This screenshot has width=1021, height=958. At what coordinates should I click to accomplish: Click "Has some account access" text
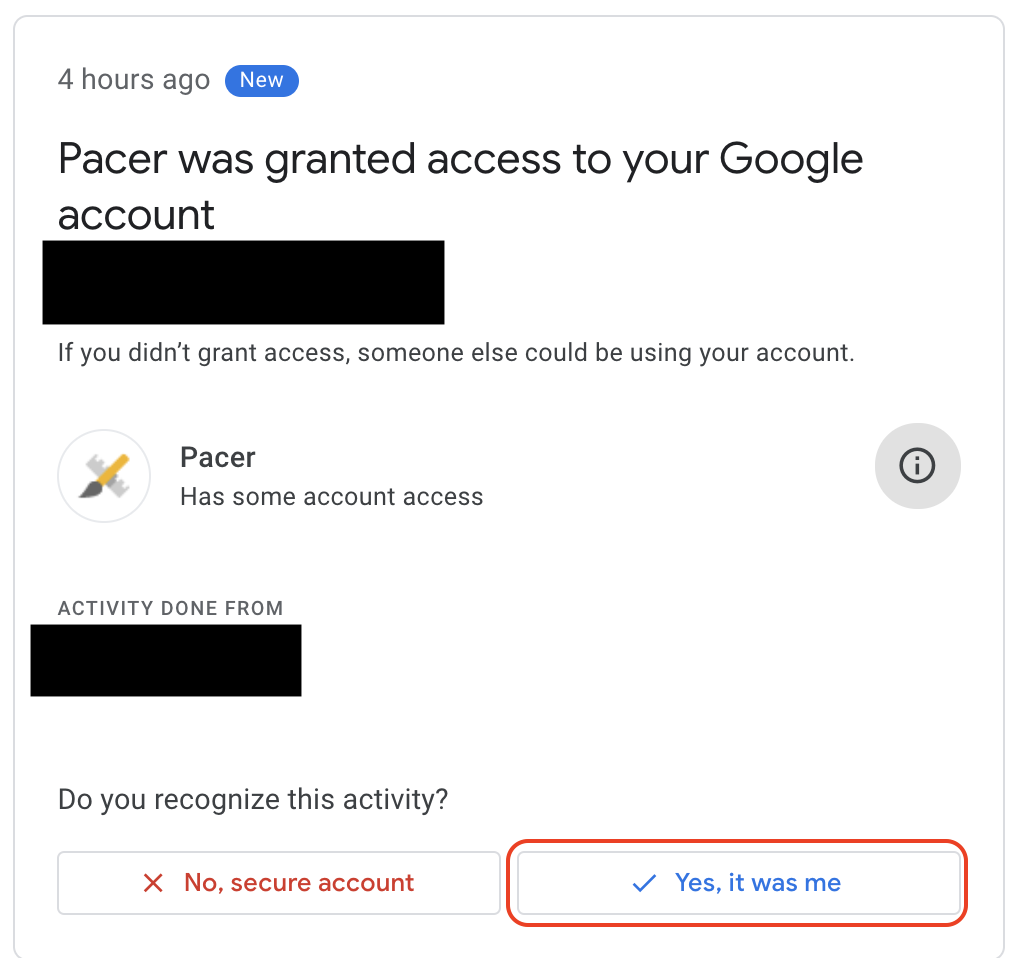point(331,496)
